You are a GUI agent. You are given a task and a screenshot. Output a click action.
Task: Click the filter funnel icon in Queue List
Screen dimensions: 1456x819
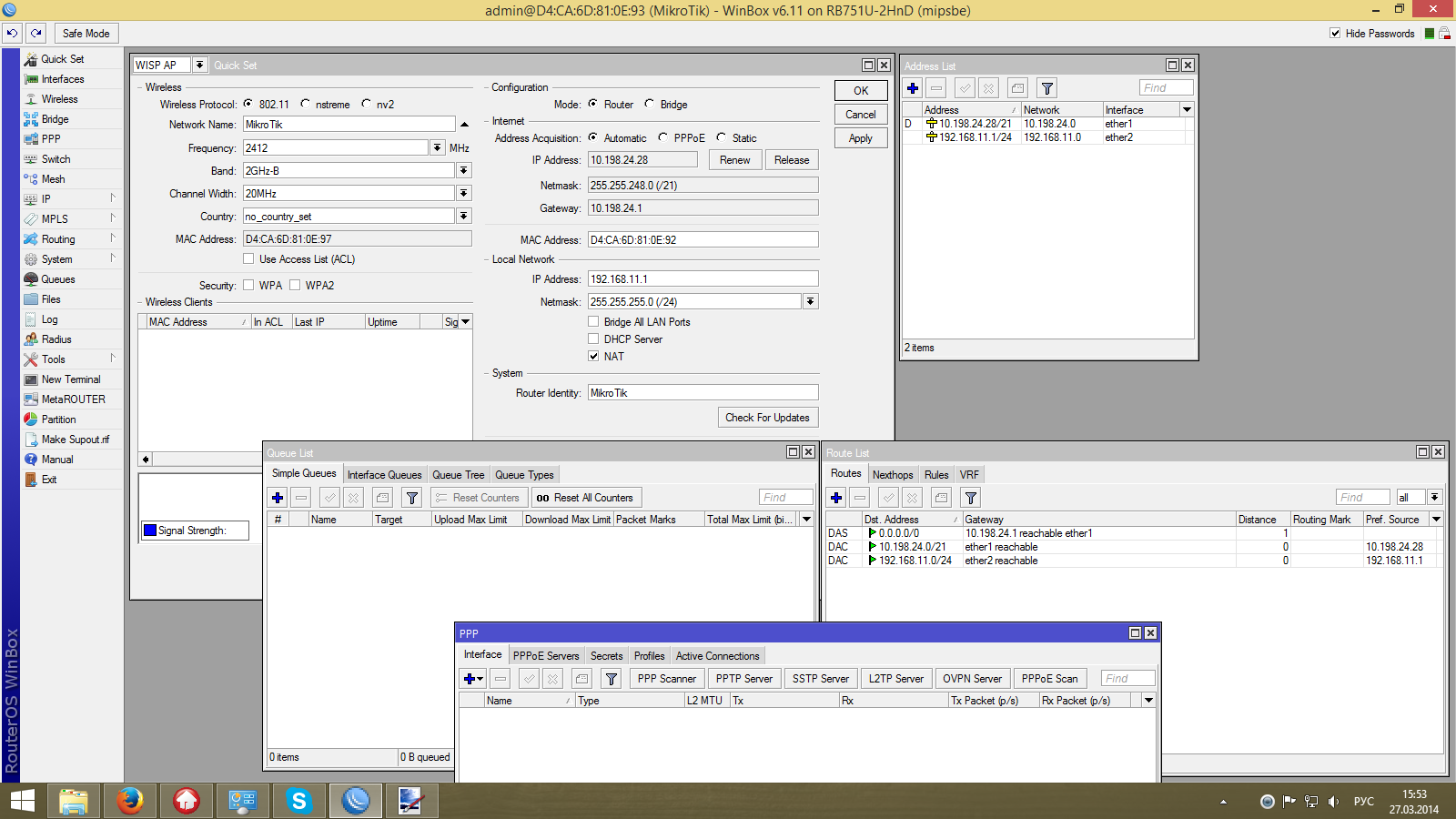[x=412, y=498]
